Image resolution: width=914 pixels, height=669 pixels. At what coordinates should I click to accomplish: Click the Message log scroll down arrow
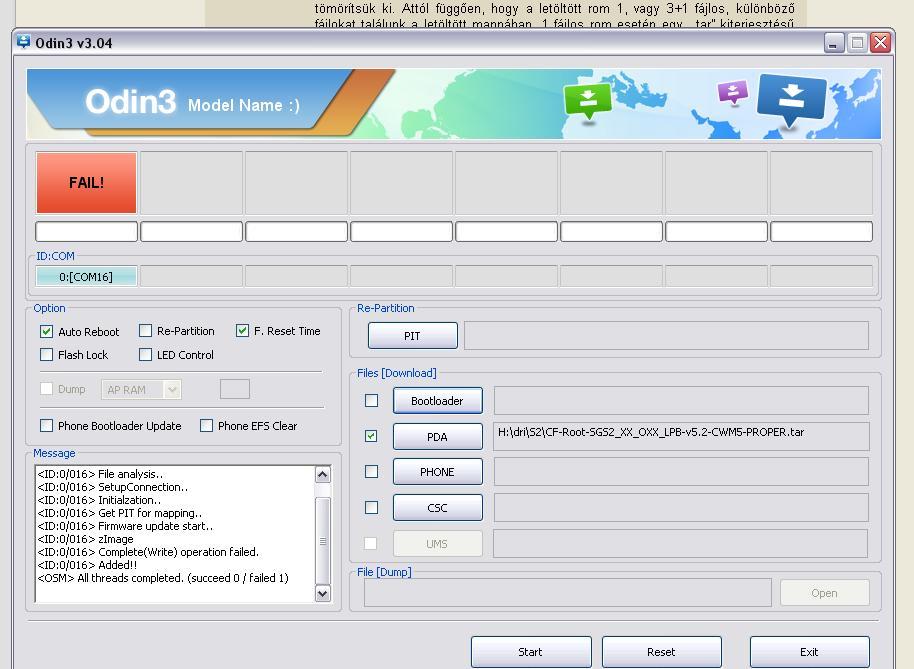click(x=322, y=593)
